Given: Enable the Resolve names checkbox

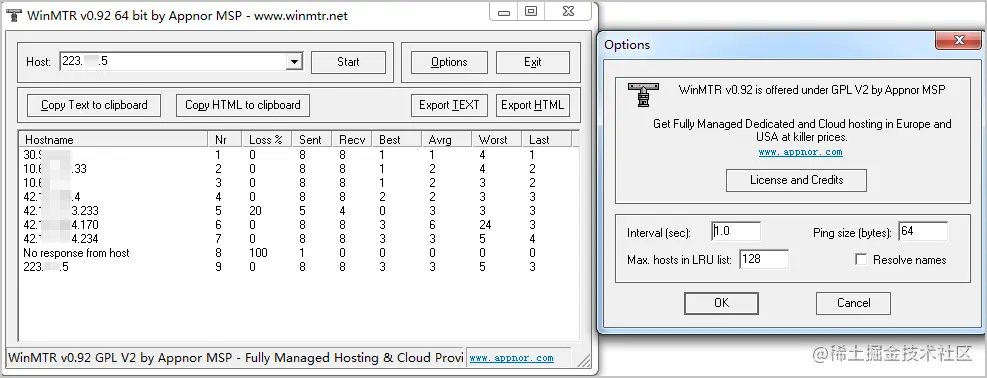Looking at the screenshot, I should pos(860,259).
